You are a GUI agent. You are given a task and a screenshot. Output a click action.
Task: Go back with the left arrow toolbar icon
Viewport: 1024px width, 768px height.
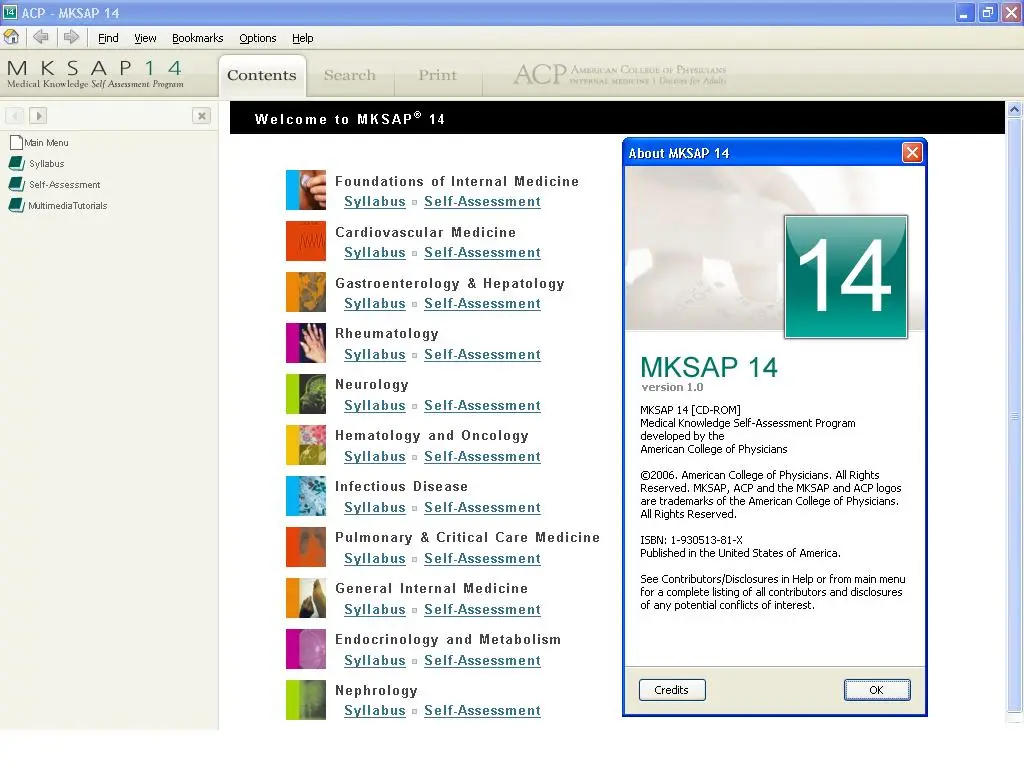[40, 37]
